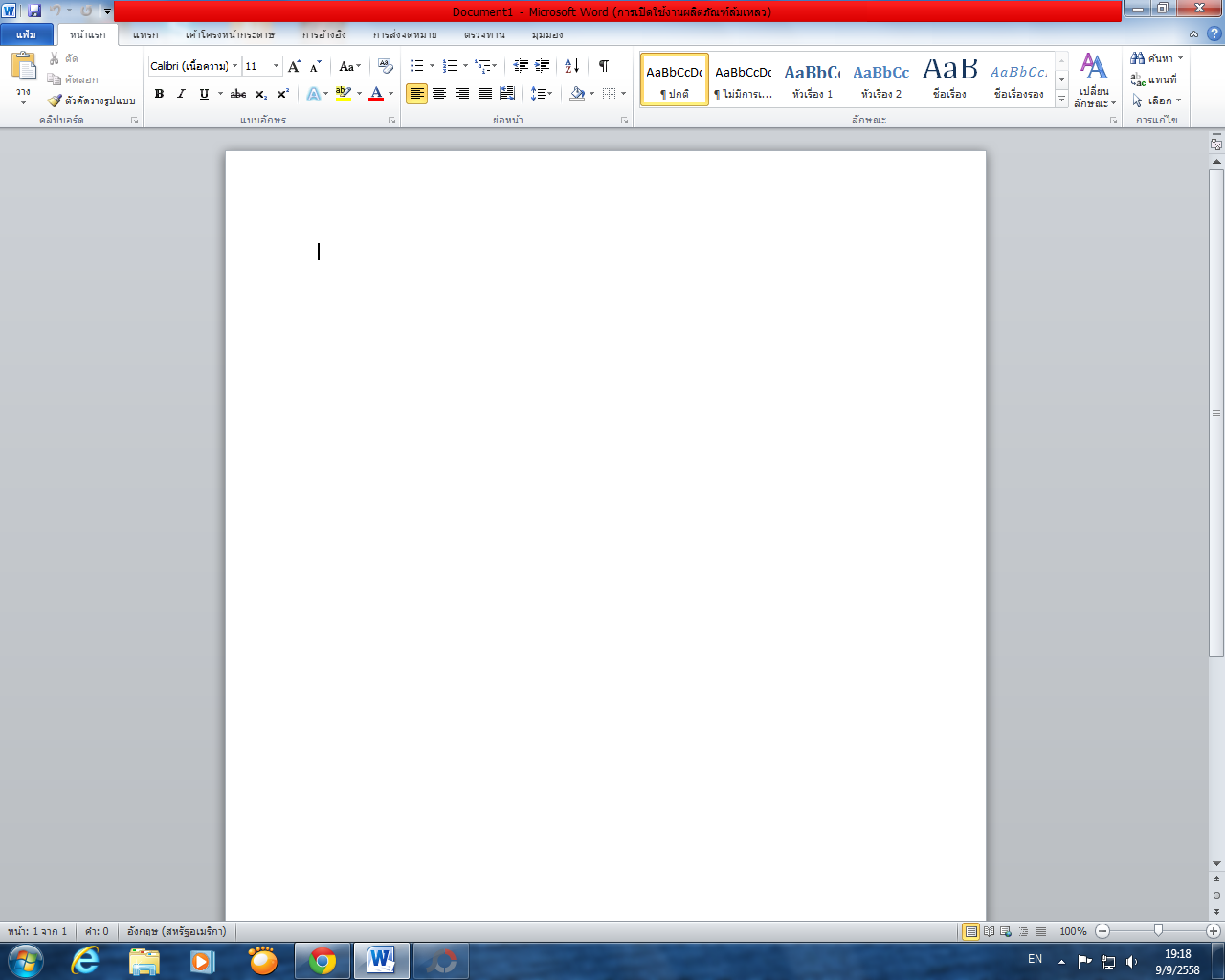Screen dimensions: 1225x980
Task: Apply subscript formatting
Action: 261,94
